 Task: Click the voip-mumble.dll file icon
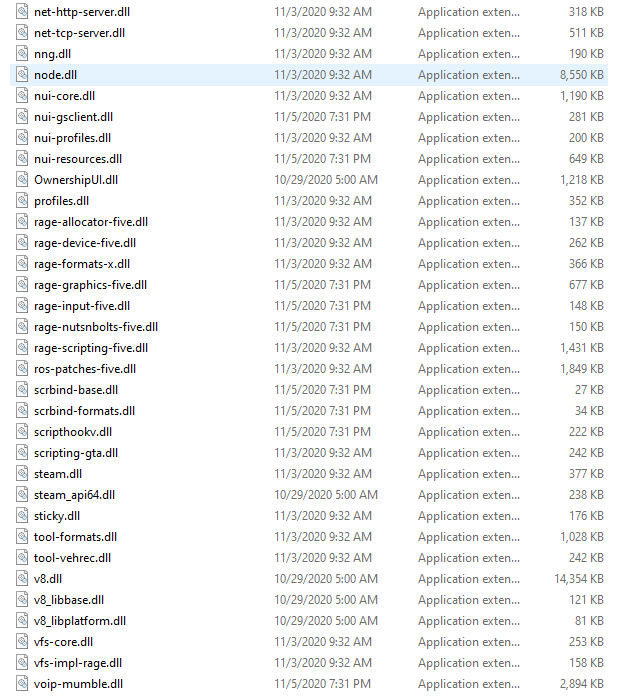coord(22,683)
